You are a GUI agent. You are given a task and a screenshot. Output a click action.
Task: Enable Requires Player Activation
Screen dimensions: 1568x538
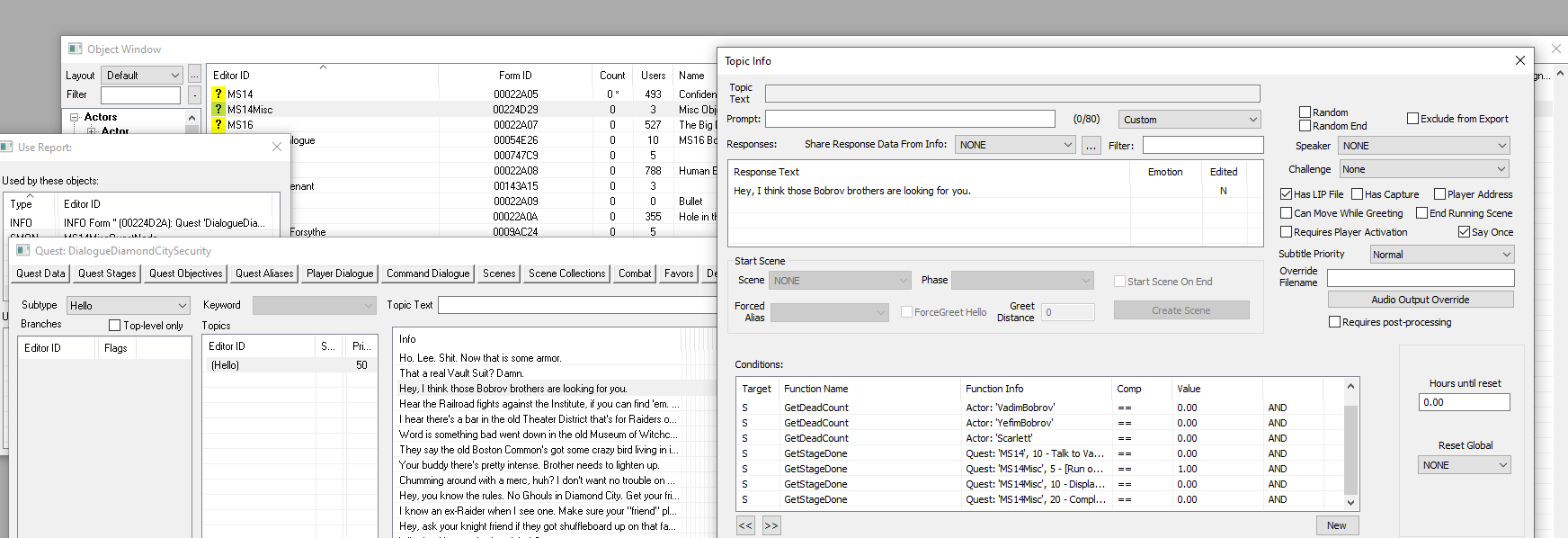click(x=1286, y=232)
